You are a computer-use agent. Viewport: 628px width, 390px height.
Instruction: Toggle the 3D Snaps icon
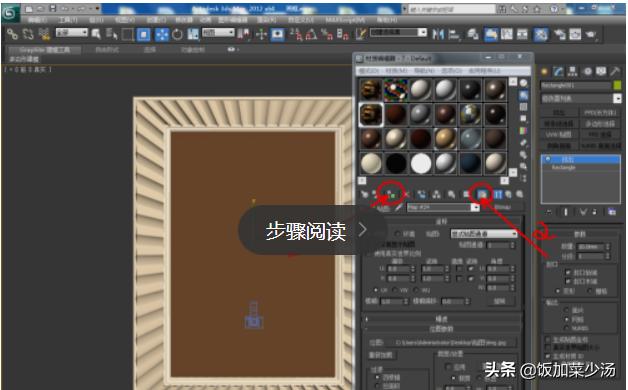click(x=296, y=34)
